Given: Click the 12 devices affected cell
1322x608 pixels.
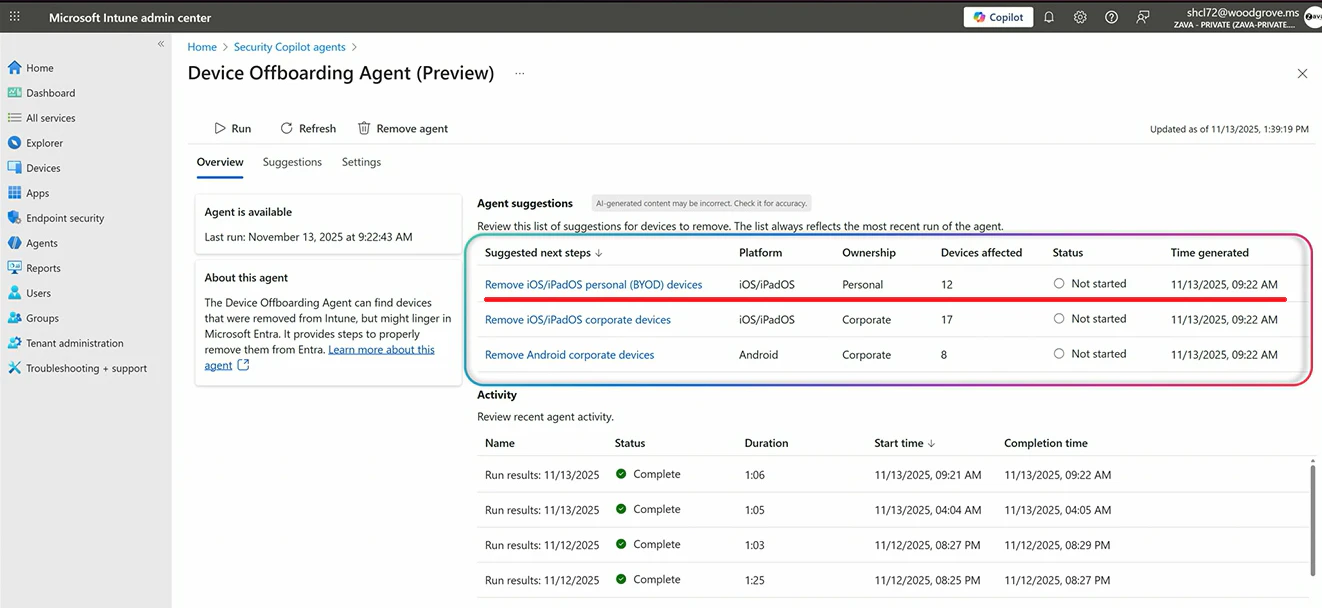Looking at the screenshot, I should pos(947,285).
